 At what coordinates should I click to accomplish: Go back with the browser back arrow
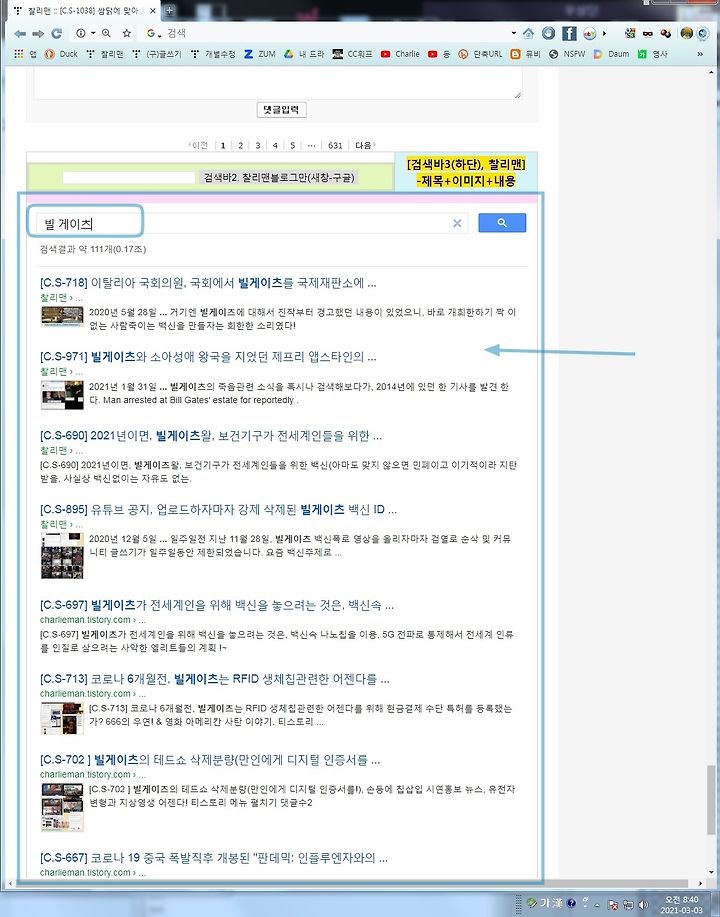tap(19, 34)
